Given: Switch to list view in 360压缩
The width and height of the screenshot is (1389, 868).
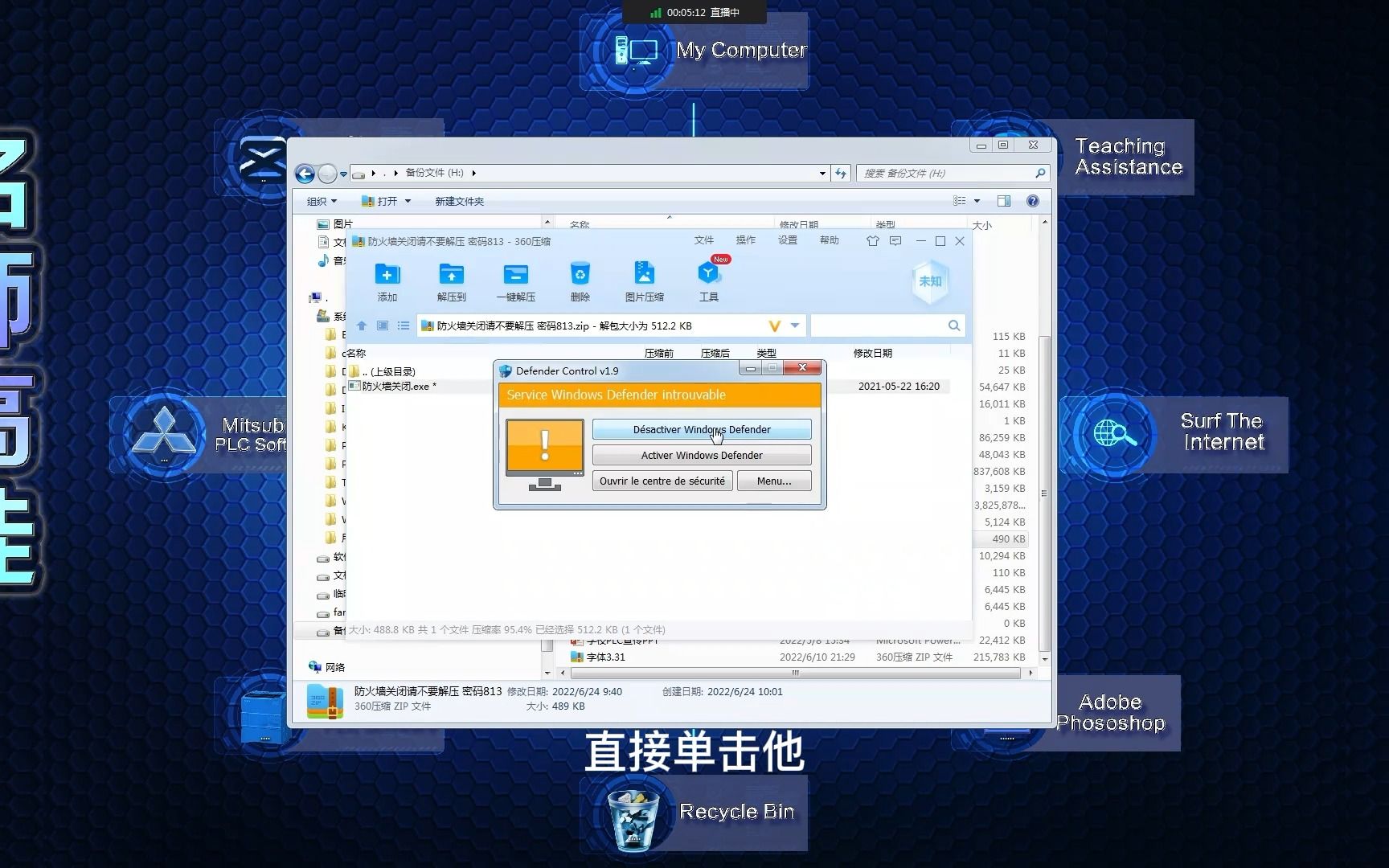Looking at the screenshot, I should pos(404,325).
